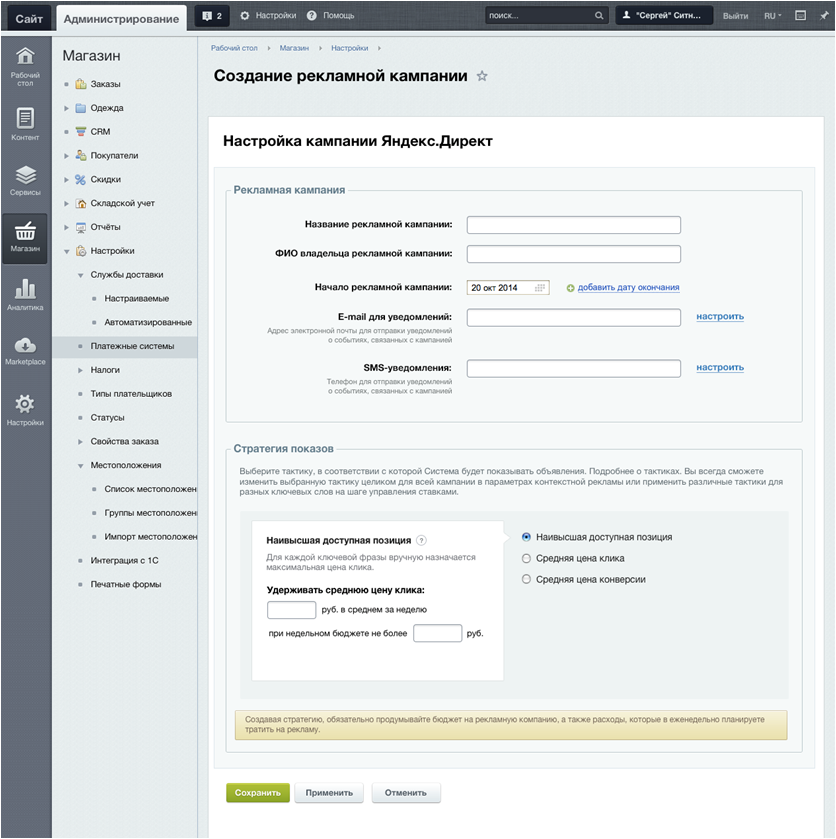Click the pin icon in the top bar

824,16
